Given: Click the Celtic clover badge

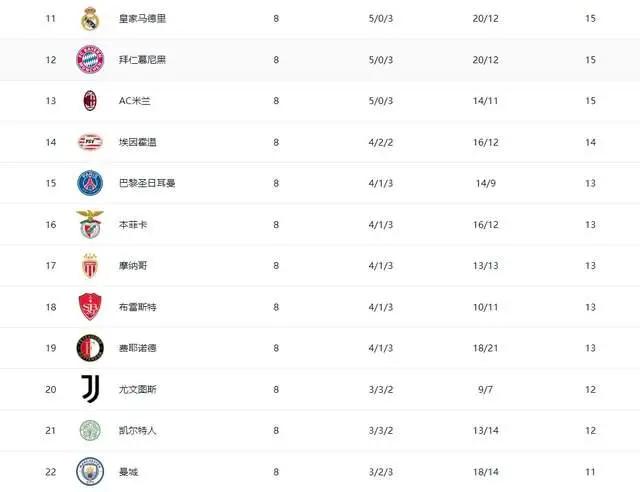Looking at the screenshot, I should click(x=90, y=430).
